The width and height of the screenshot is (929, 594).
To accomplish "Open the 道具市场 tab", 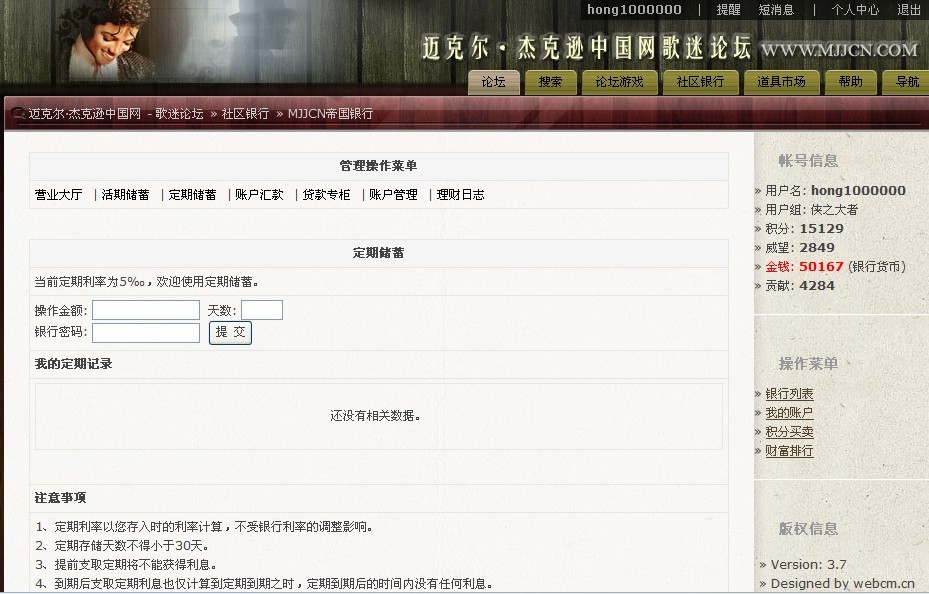I will [x=781, y=82].
